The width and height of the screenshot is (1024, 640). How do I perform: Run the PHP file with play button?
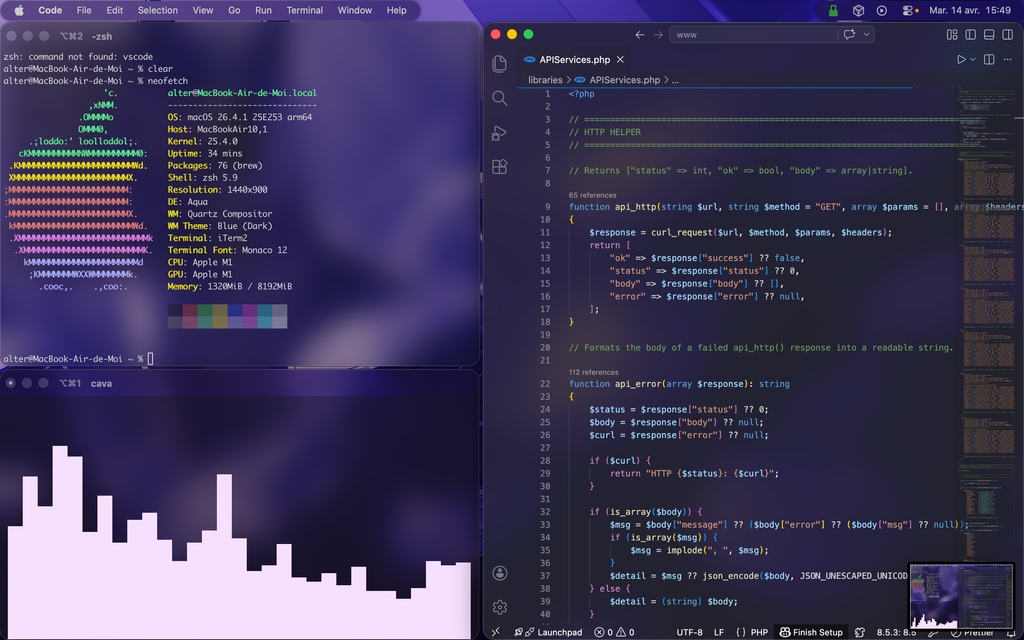pos(961,59)
